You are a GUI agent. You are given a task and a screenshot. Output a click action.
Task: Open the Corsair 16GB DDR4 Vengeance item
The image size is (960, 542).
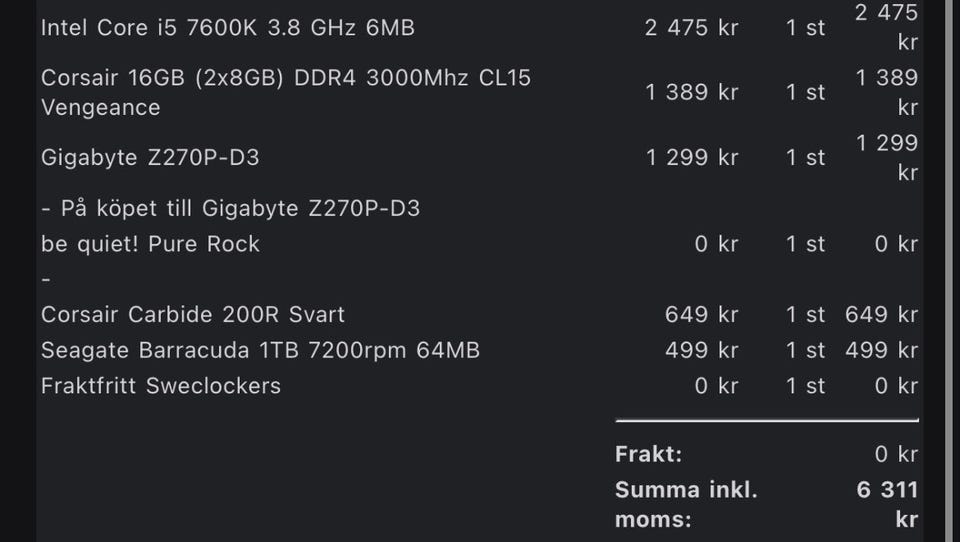point(285,92)
